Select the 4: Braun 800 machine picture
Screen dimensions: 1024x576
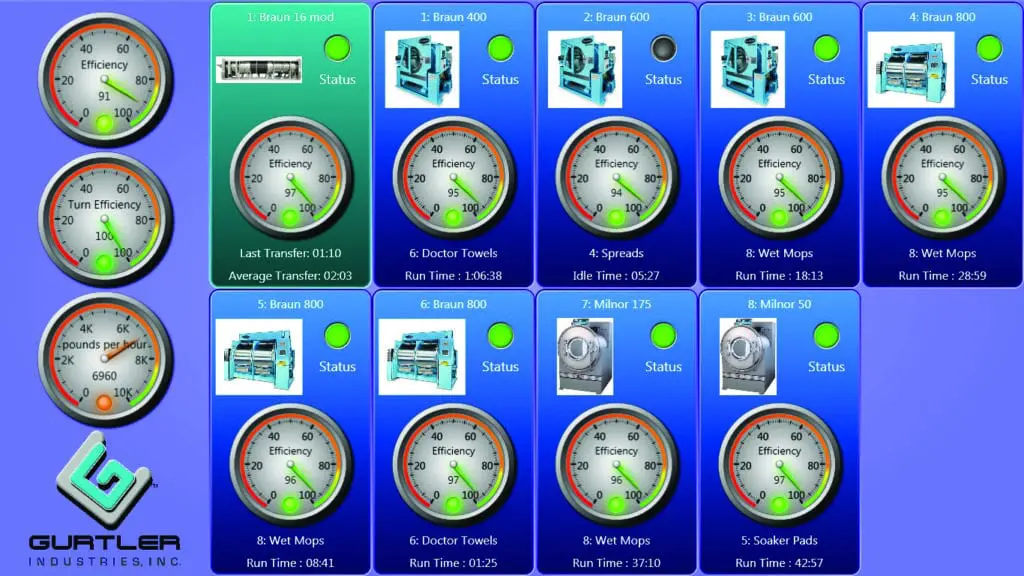click(911, 69)
